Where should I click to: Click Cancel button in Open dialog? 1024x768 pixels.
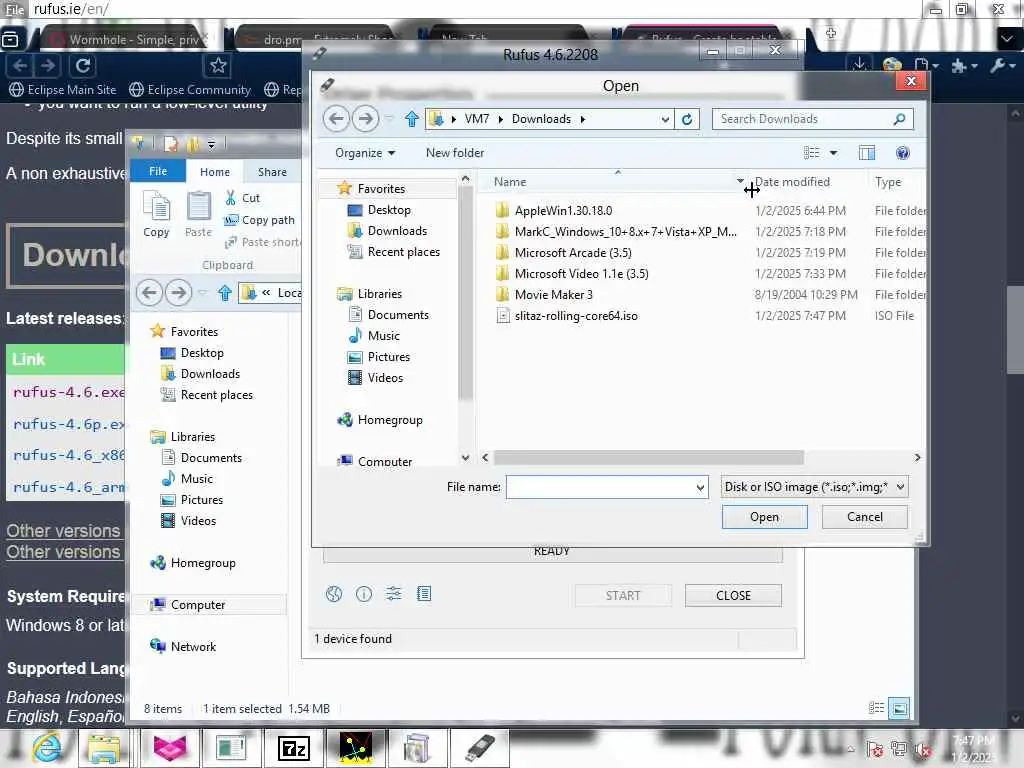(x=865, y=517)
